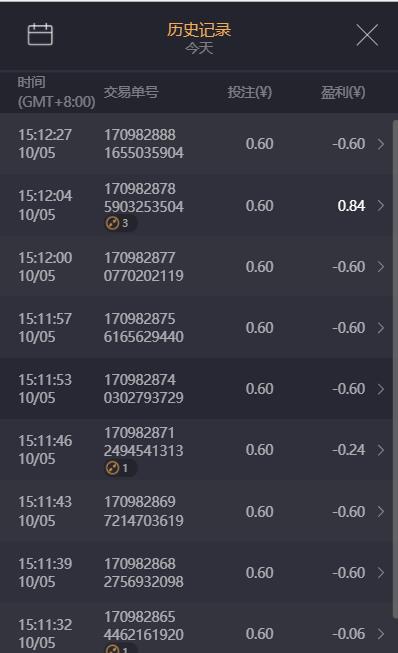Open the calendar date picker icon
The height and width of the screenshot is (653, 398).
40,34
